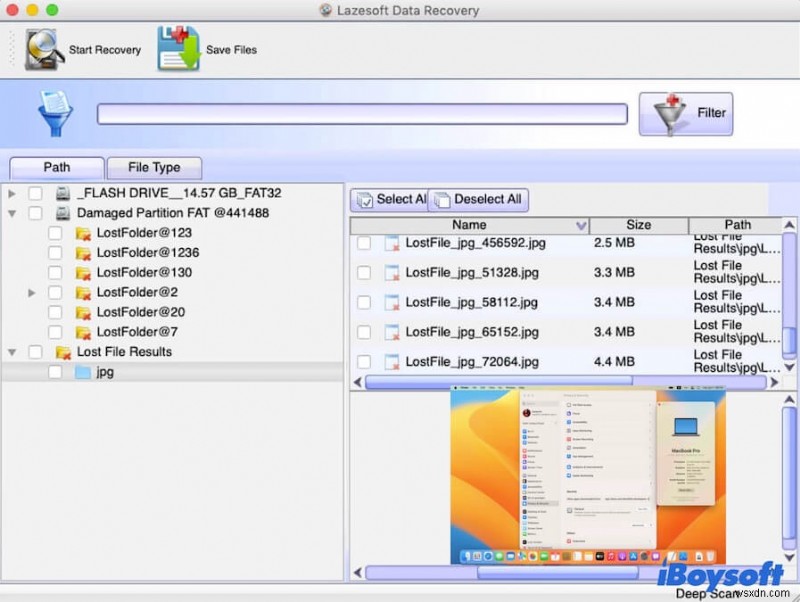Image resolution: width=800 pixels, height=602 pixels.
Task: Switch to the File Type tab
Action: [x=154, y=168]
